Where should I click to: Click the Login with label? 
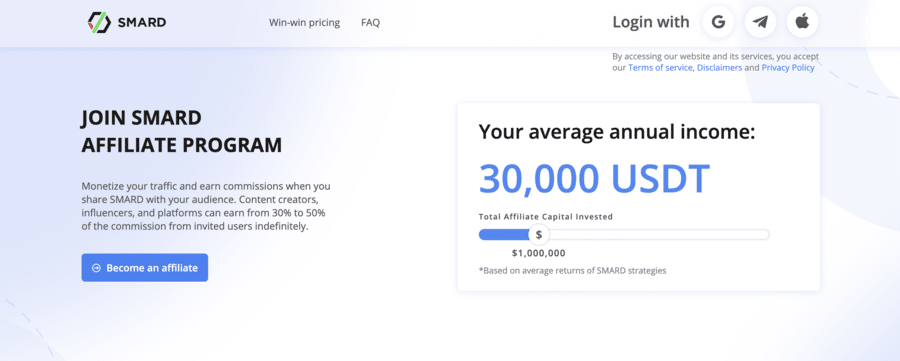(x=651, y=22)
